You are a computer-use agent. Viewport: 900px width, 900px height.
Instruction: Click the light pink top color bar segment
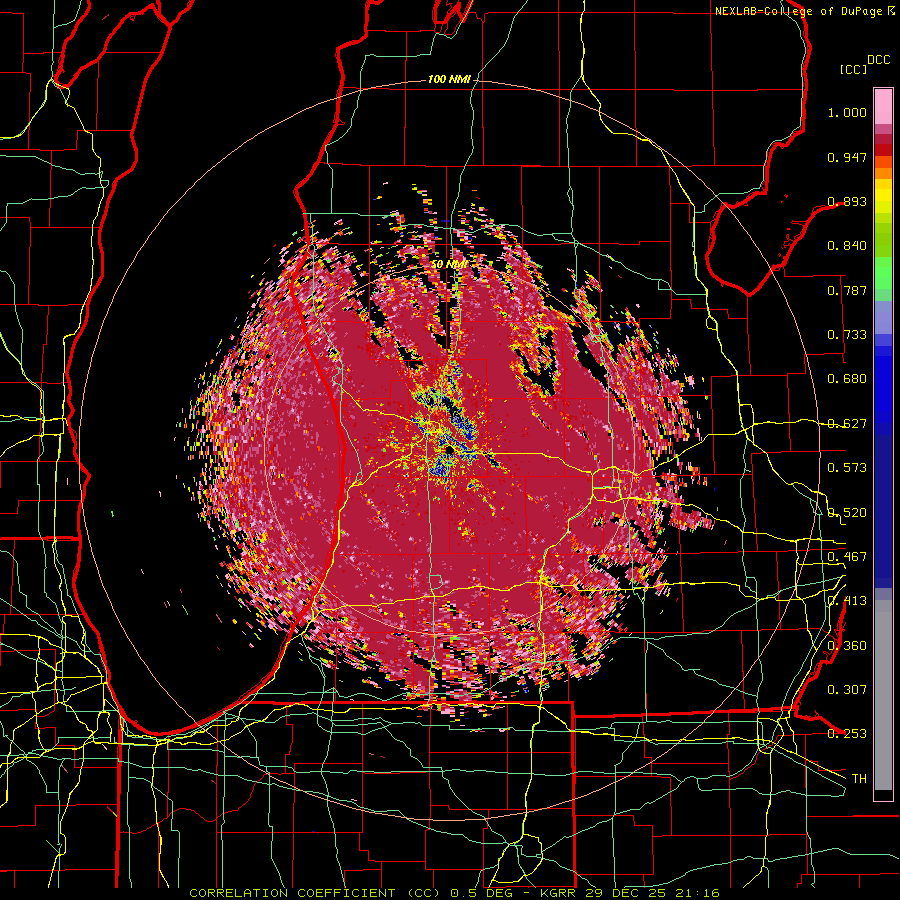pos(883,107)
